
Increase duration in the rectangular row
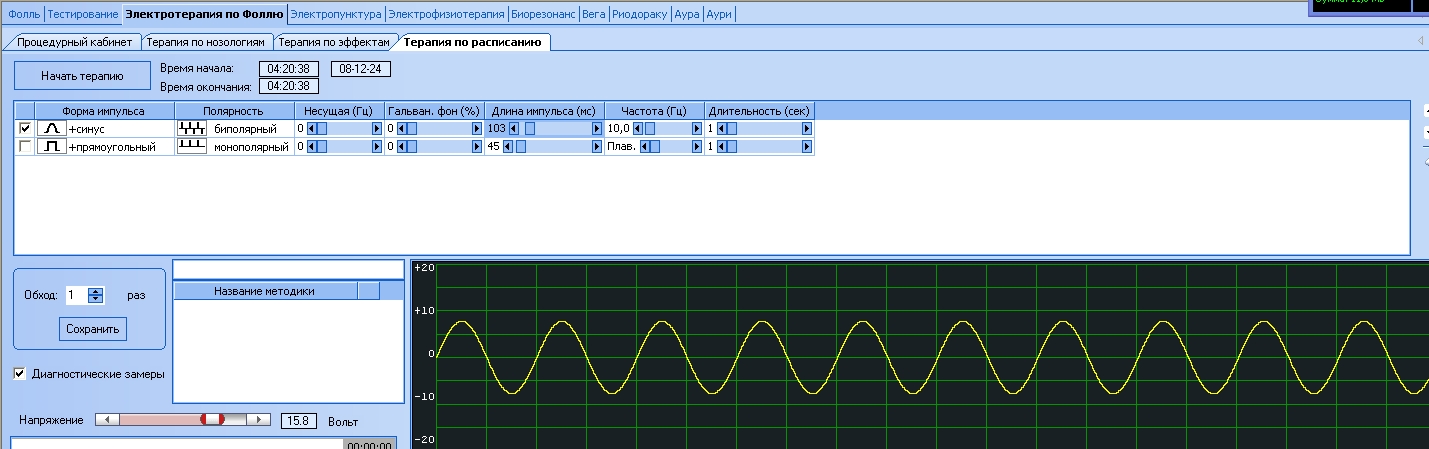pyautogui.click(x=806, y=147)
